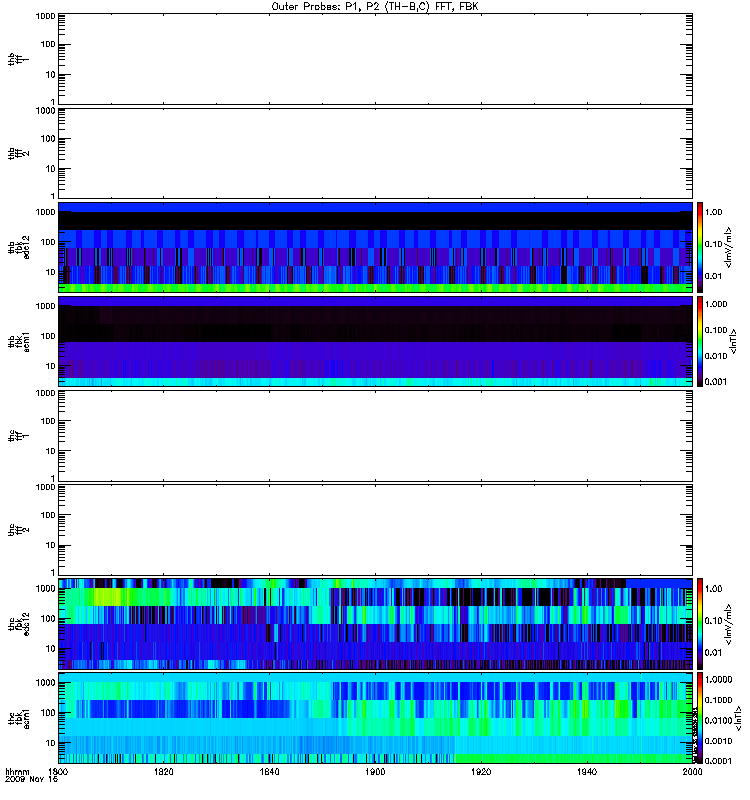
Task: Click the '1.000' value on thb scm1 colorbar
Action: point(716,304)
